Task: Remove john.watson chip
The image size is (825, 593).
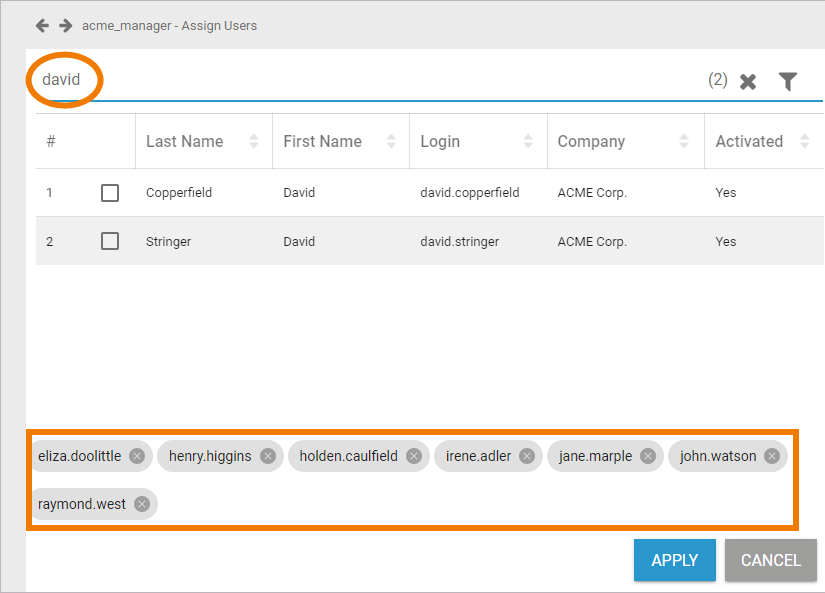Action: [772, 456]
